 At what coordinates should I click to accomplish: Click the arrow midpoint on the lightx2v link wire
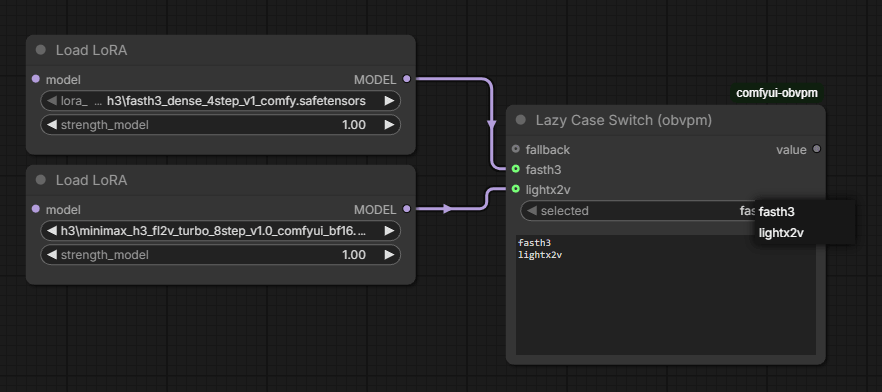(447, 209)
